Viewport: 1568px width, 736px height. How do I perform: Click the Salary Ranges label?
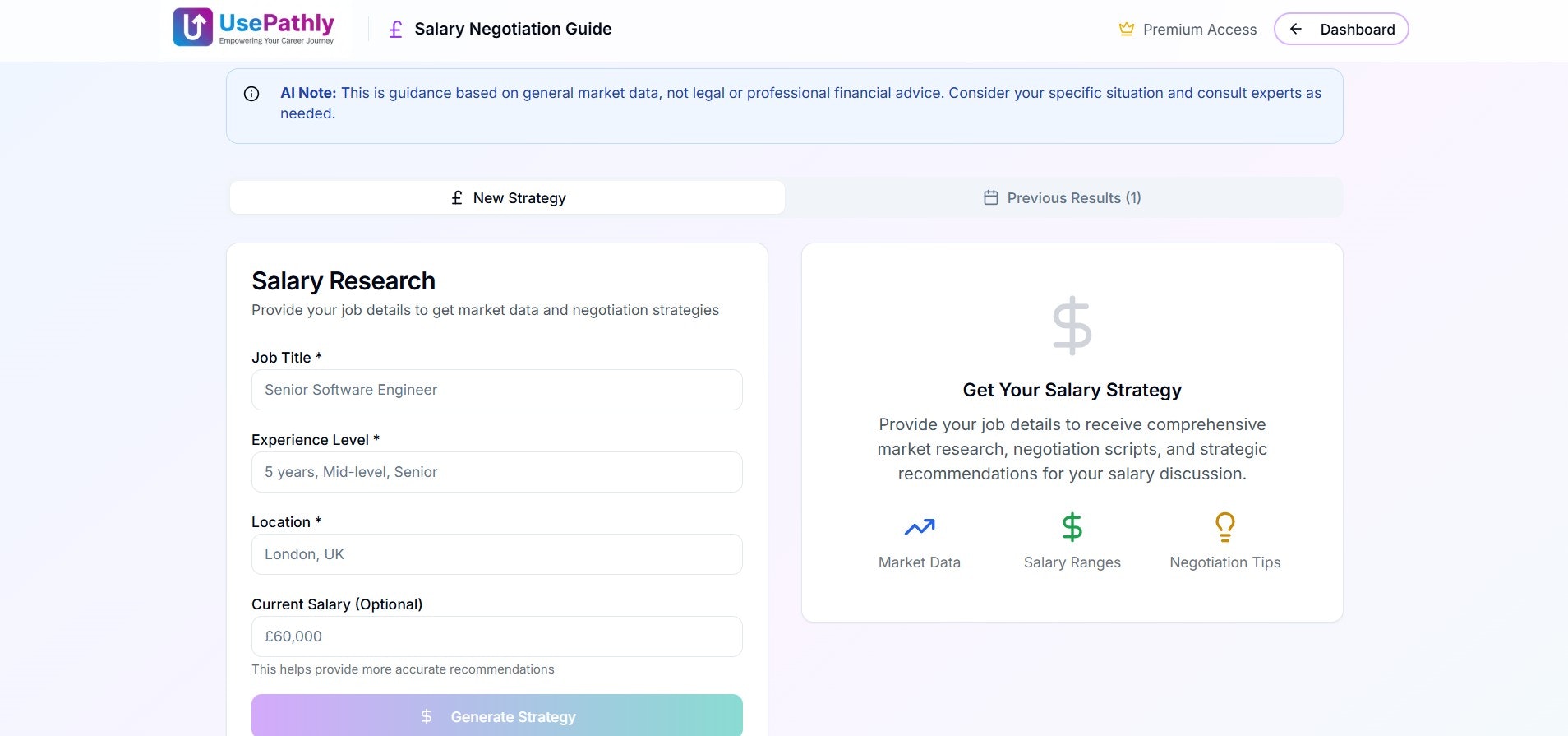point(1072,562)
